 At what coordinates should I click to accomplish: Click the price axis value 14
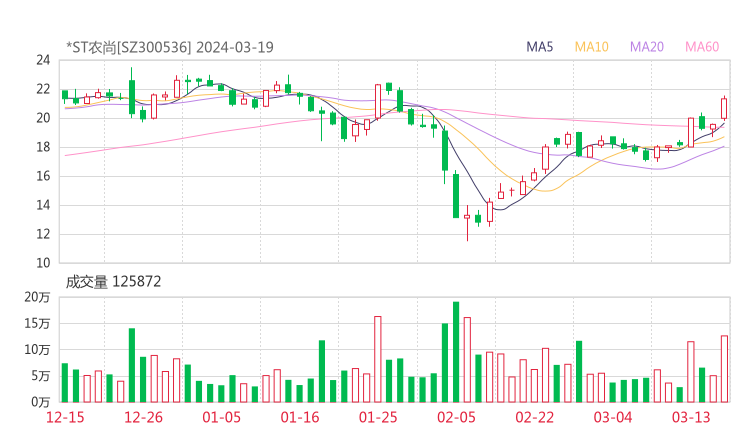[x=43, y=205]
